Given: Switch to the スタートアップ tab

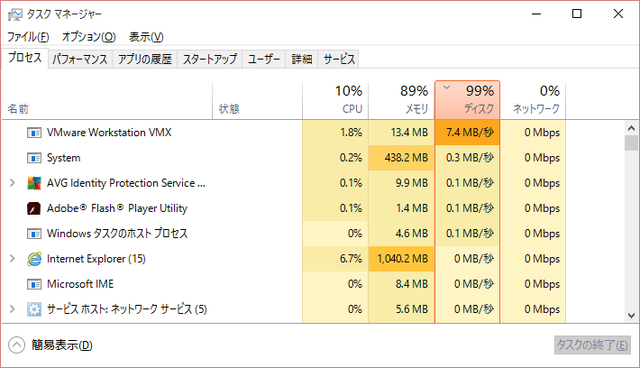Looking at the screenshot, I should click(210, 59).
